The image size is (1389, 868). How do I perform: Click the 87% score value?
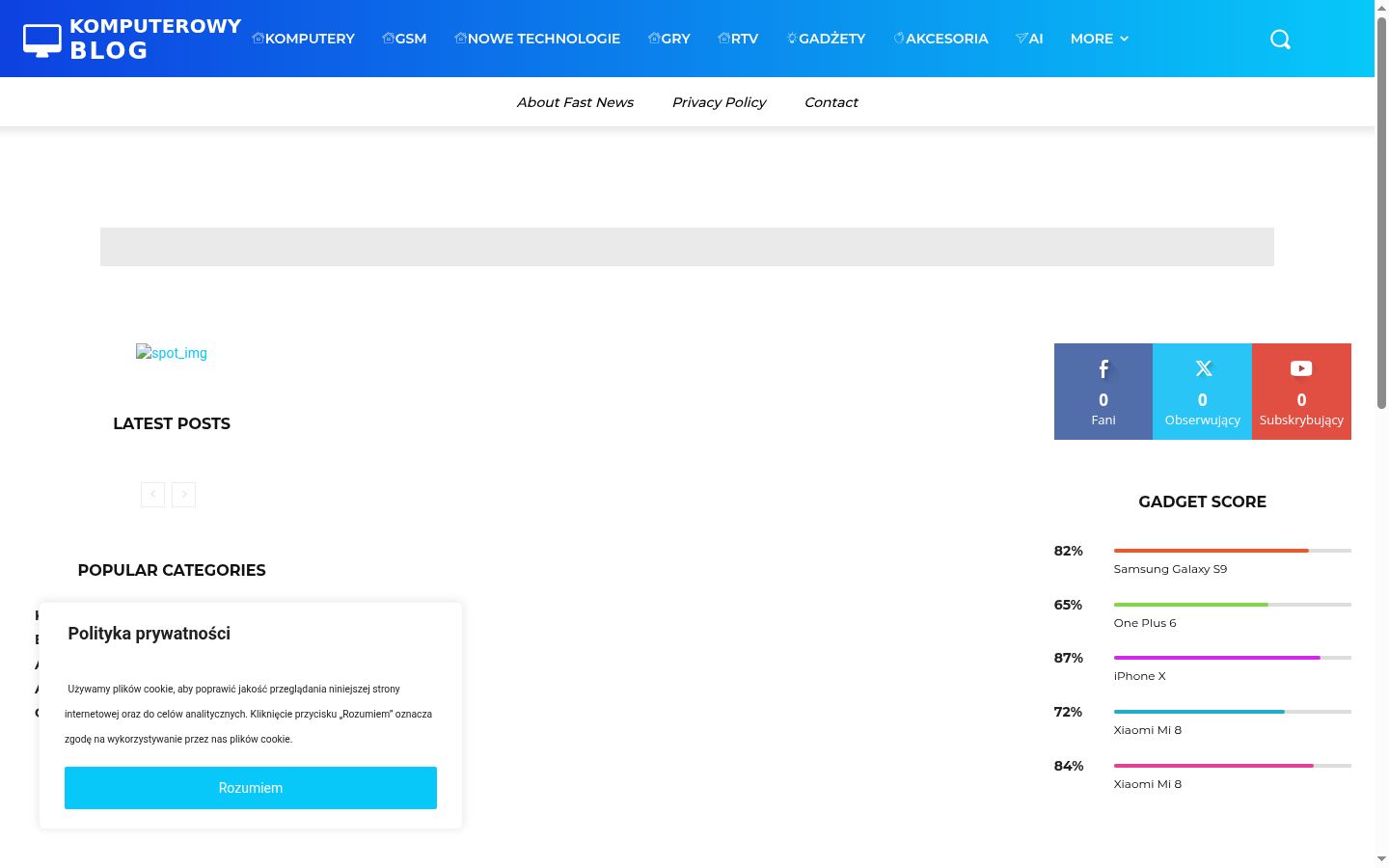click(1069, 658)
